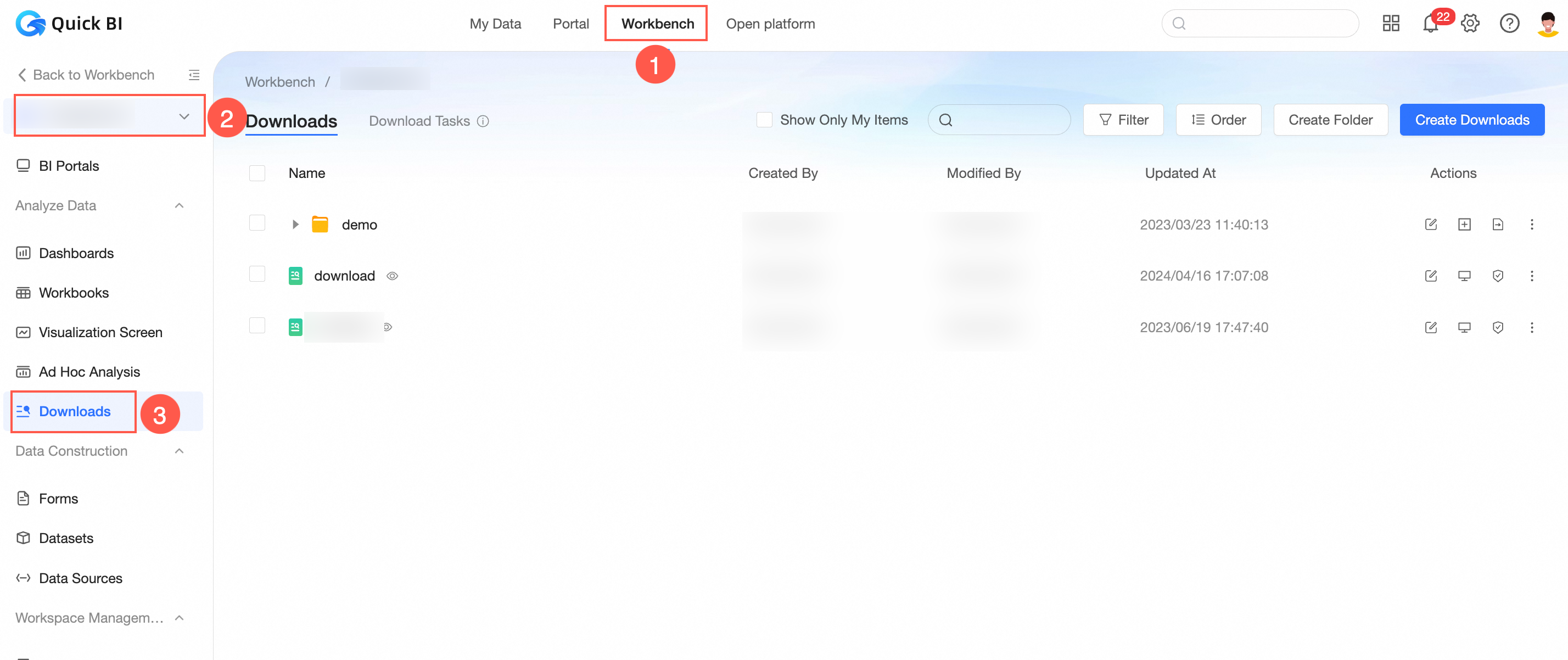Expand the demo folder tree arrow
1568x660 pixels.
(x=295, y=225)
